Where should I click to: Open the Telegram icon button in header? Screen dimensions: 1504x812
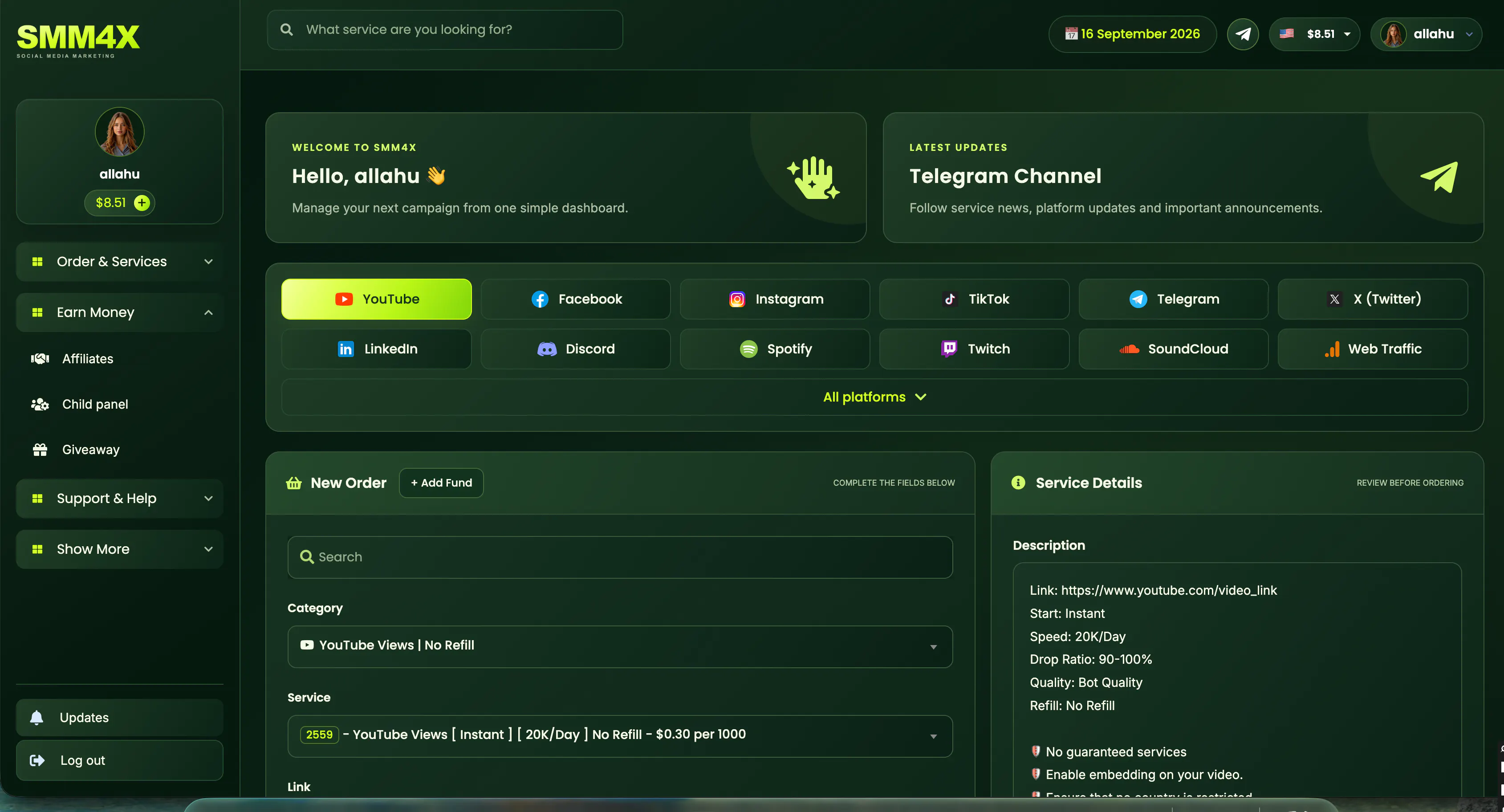coord(1243,34)
